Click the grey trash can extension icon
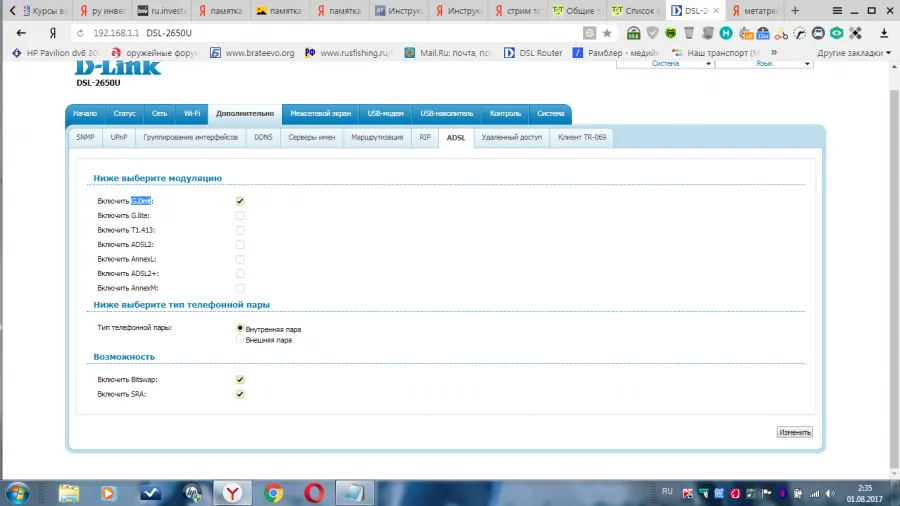This screenshot has height=506, width=900. (x=689, y=33)
